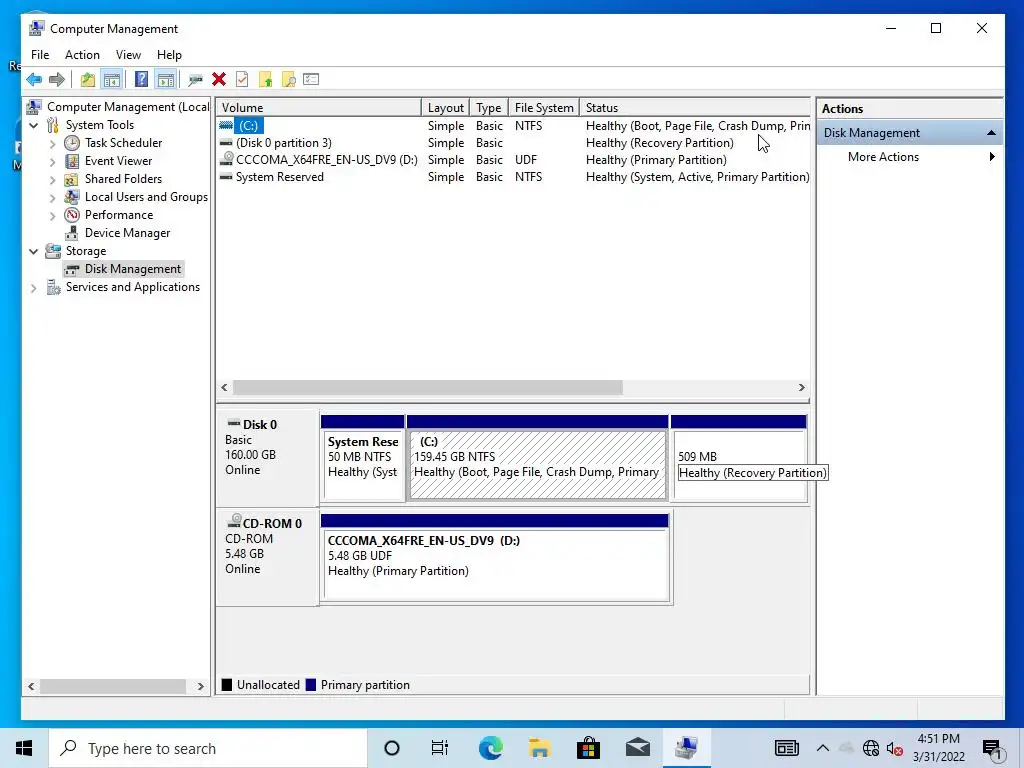Click the red X Delete icon
Viewport: 1024px width, 768px height.
tap(219, 80)
